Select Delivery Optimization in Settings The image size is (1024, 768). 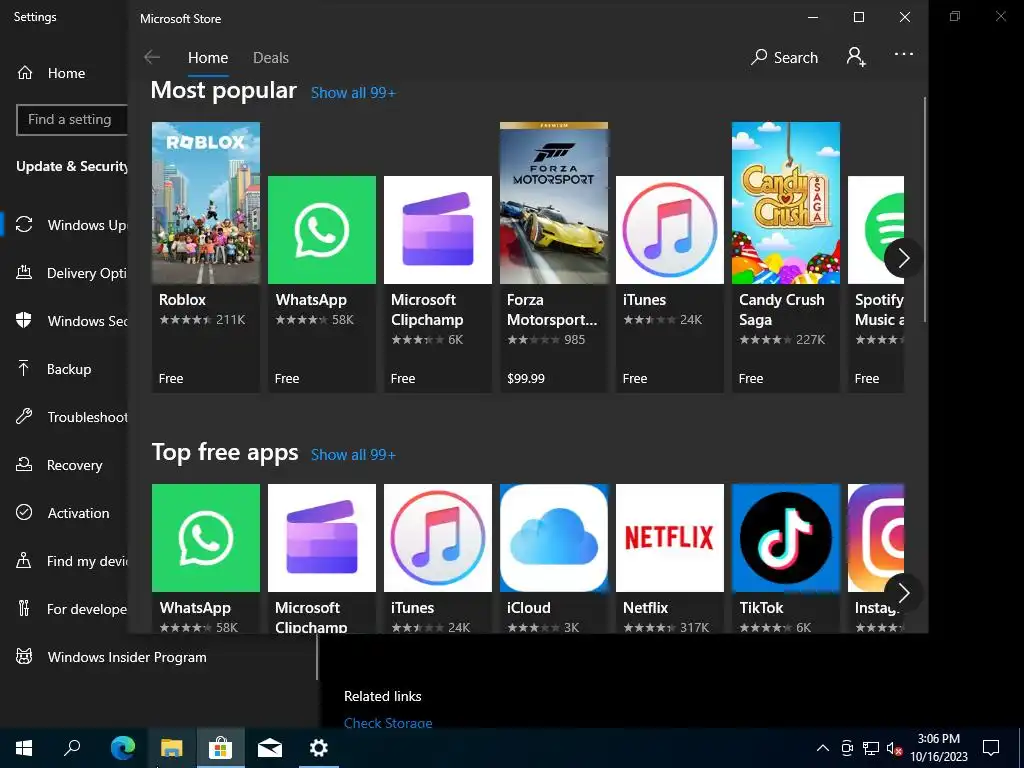(71, 273)
